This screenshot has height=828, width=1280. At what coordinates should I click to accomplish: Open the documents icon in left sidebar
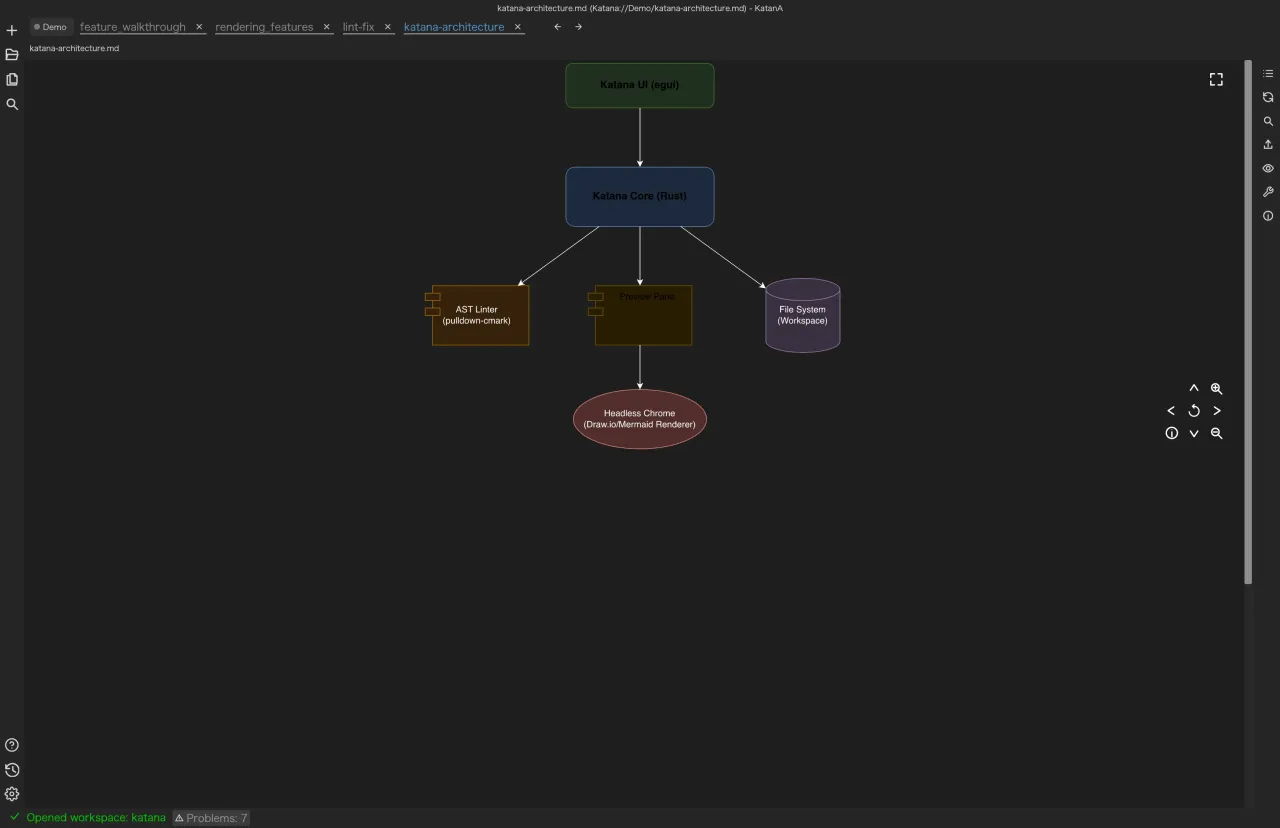[12, 79]
